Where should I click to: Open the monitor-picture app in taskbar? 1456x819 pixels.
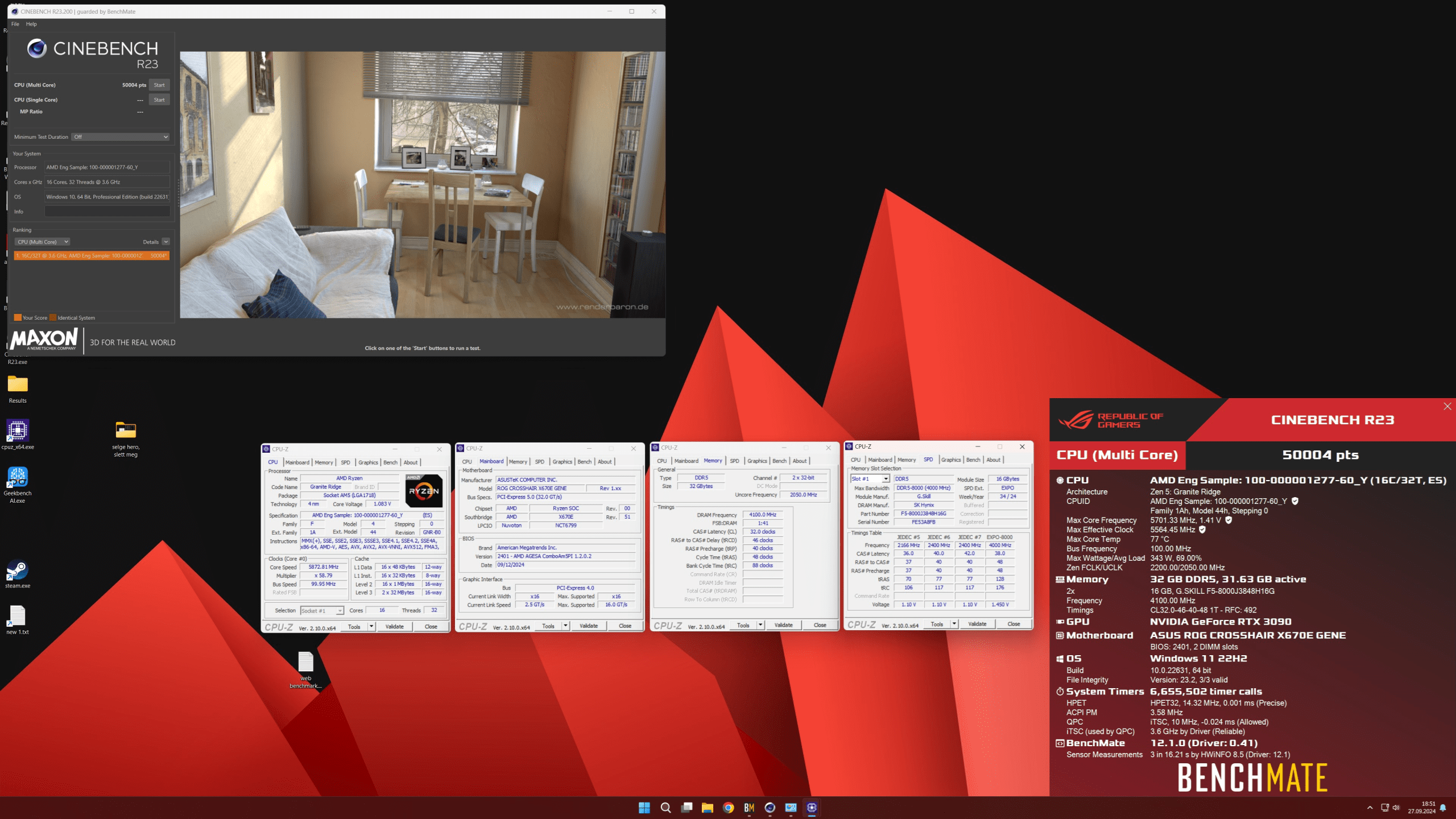tap(791, 808)
